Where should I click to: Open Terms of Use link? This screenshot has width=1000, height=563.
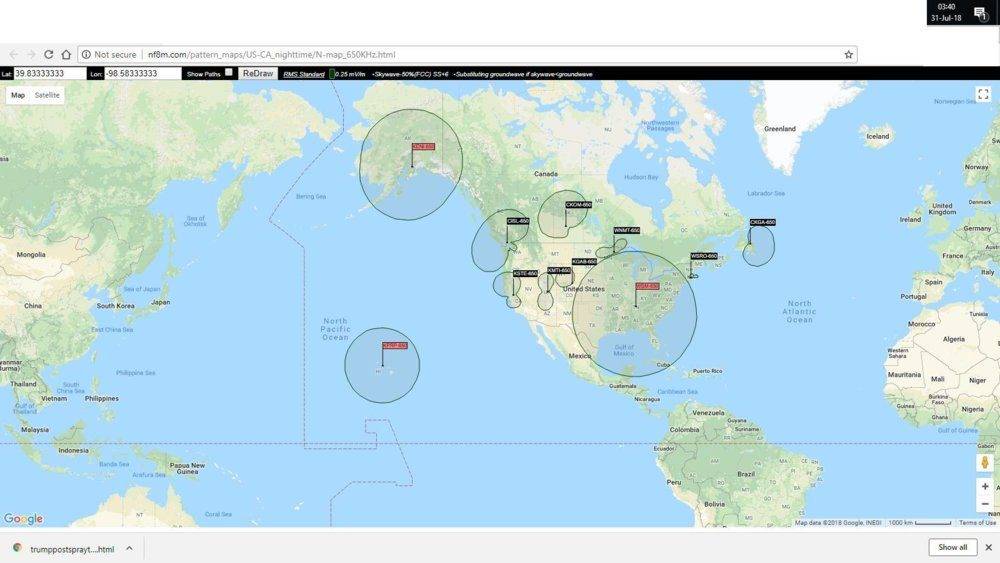(x=977, y=523)
